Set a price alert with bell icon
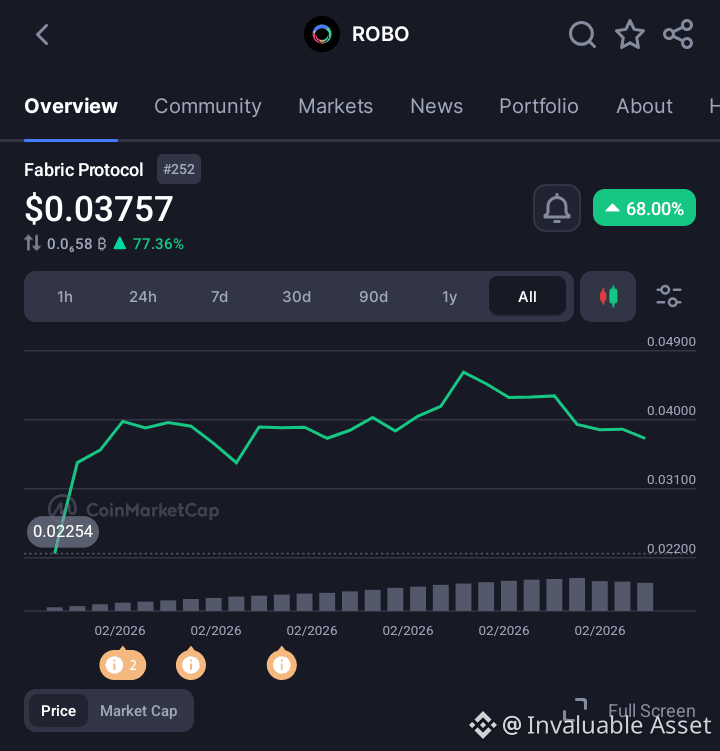The width and height of the screenshot is (720, 751). 557,208
